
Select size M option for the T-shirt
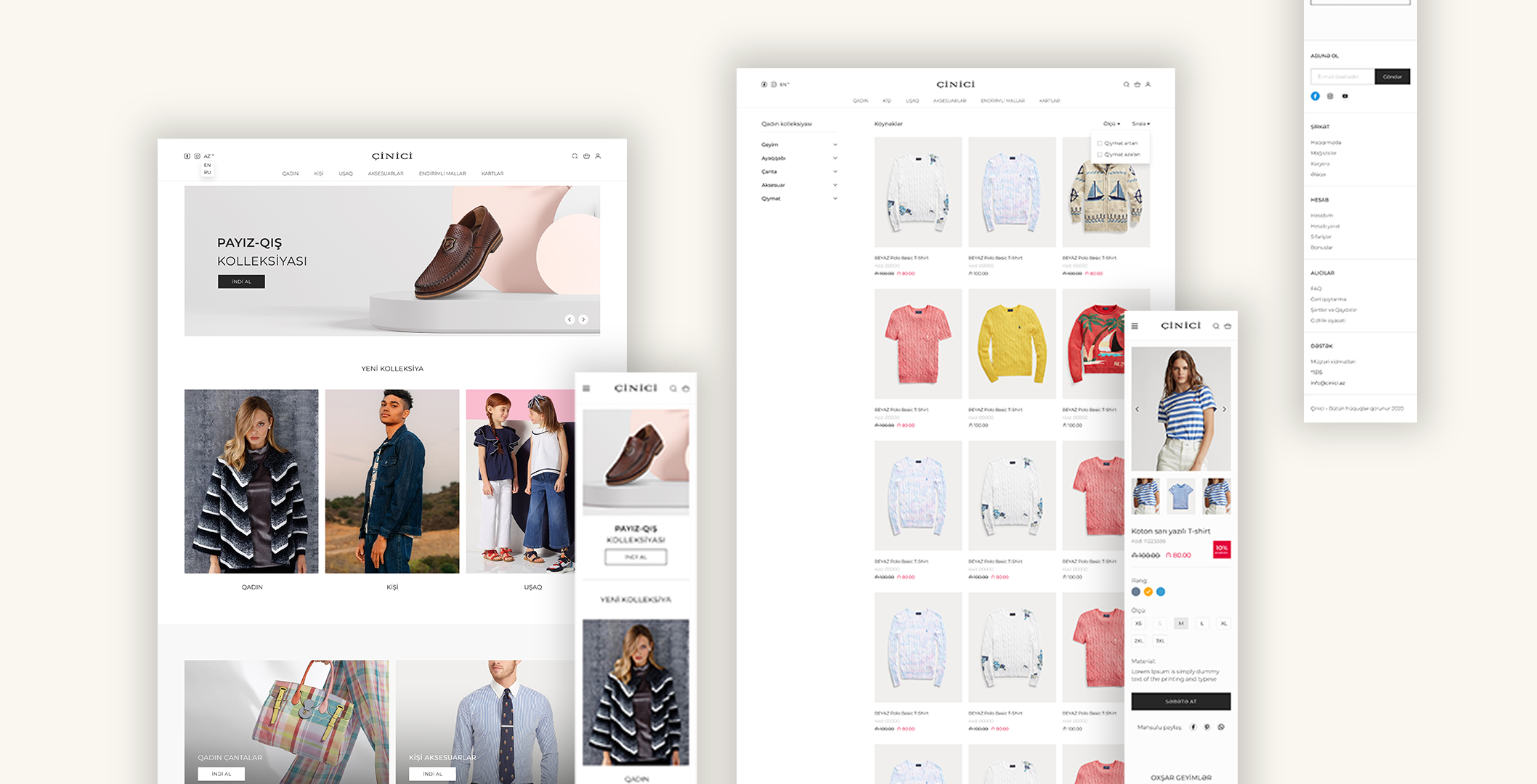[1181, 624]
